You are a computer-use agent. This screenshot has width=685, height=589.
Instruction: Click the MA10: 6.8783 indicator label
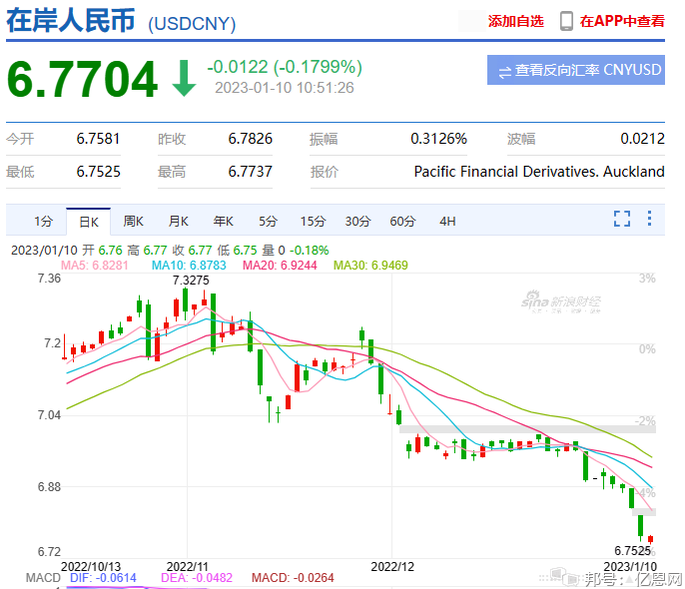click(x=189, y=265)
